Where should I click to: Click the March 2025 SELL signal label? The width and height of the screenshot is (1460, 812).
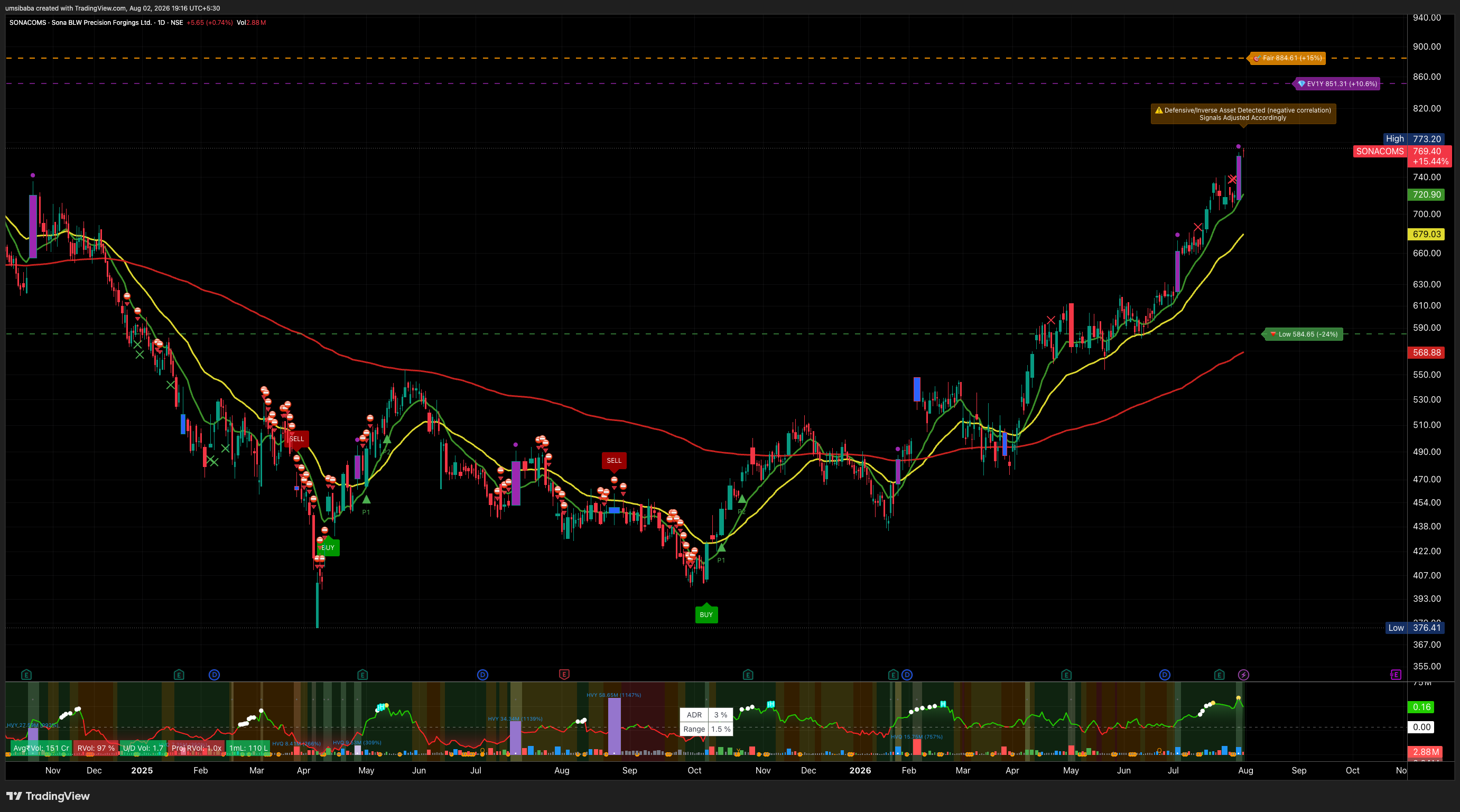(x=297, y=438)
